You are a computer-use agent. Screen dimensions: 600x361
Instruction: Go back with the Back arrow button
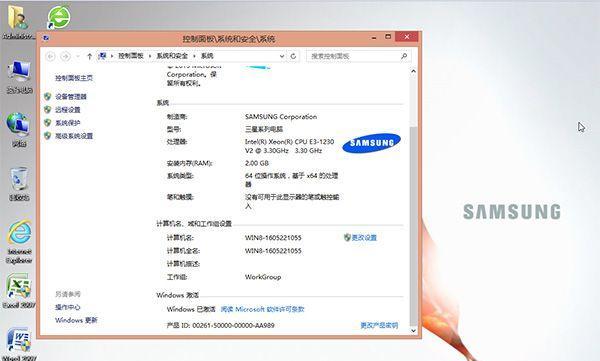point(51,56)
